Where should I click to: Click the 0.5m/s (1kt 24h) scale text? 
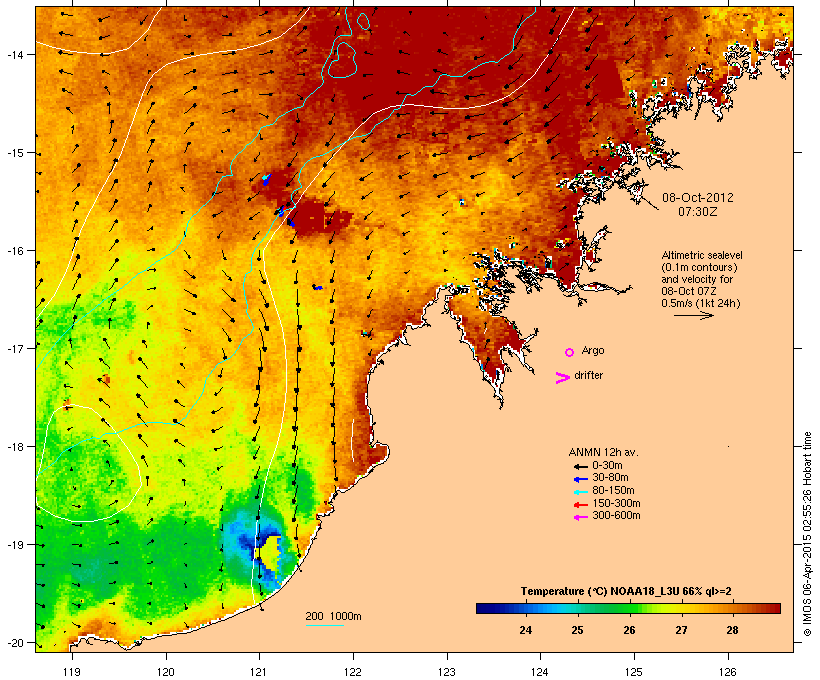[x=701, y=303]
